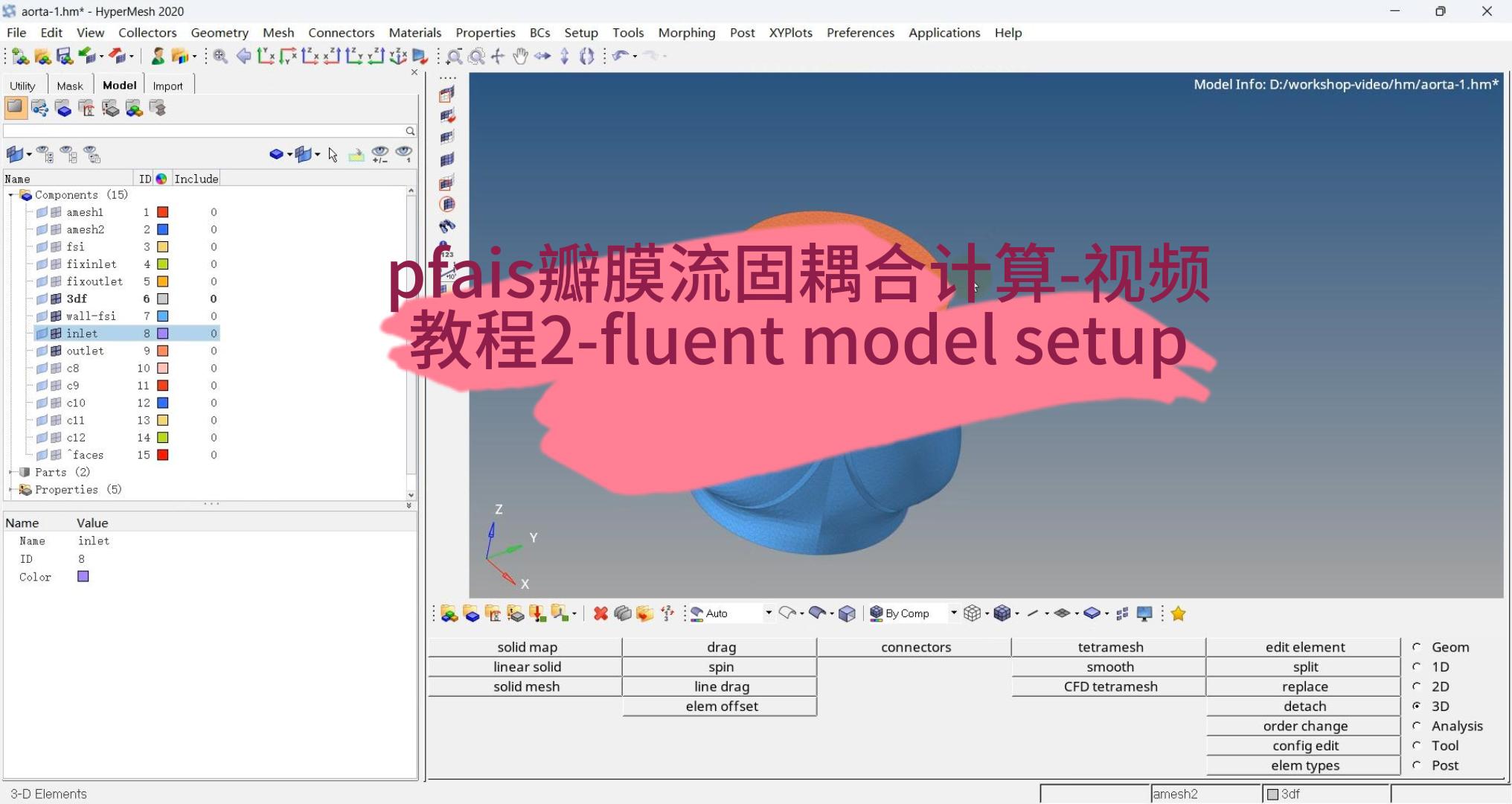Open the edit element panel
1512x804 pixels.
pyautogui.click(x=1305, y=647)
